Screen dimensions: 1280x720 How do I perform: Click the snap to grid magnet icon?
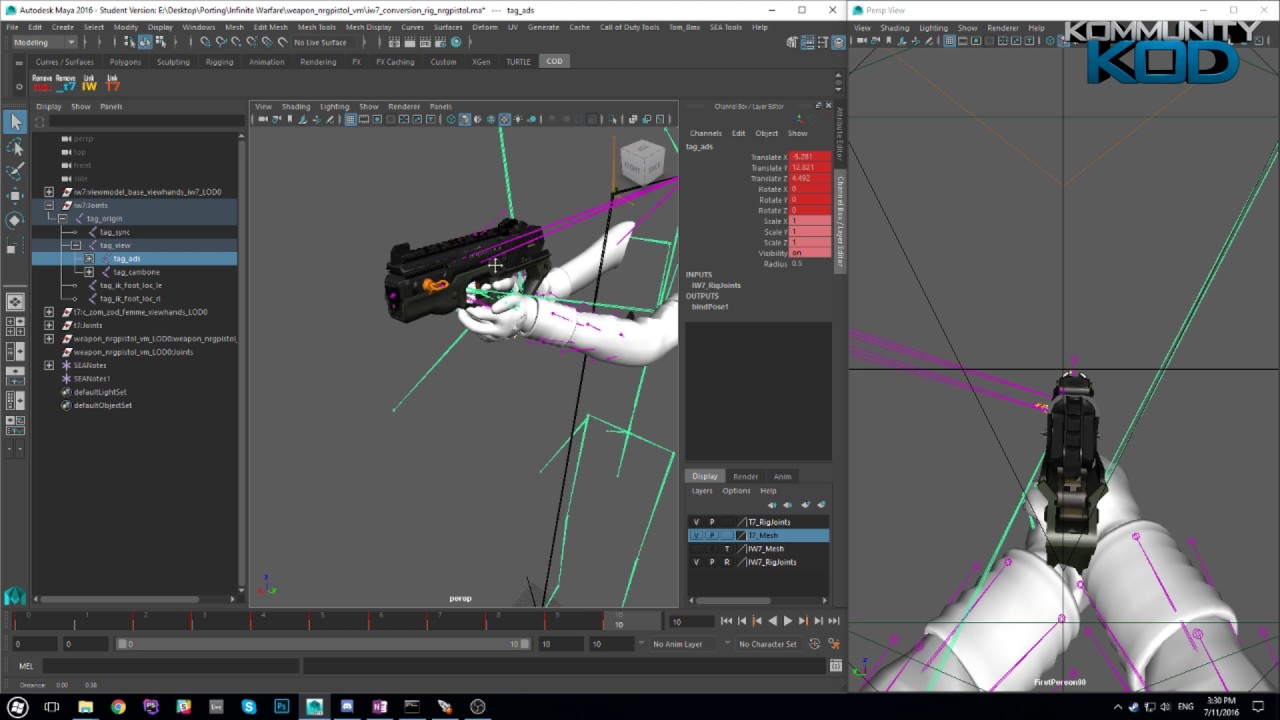pos(205,42)
